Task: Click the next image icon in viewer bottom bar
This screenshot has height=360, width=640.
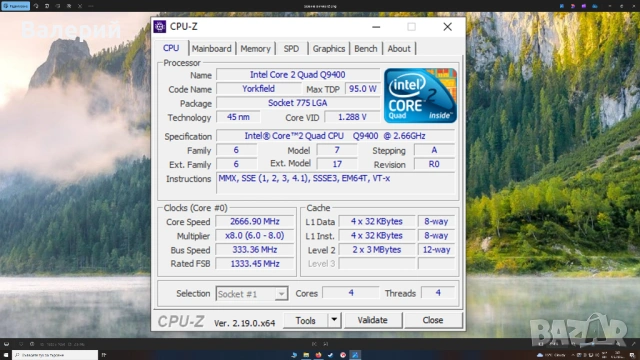Action: [x=325, y=344]
